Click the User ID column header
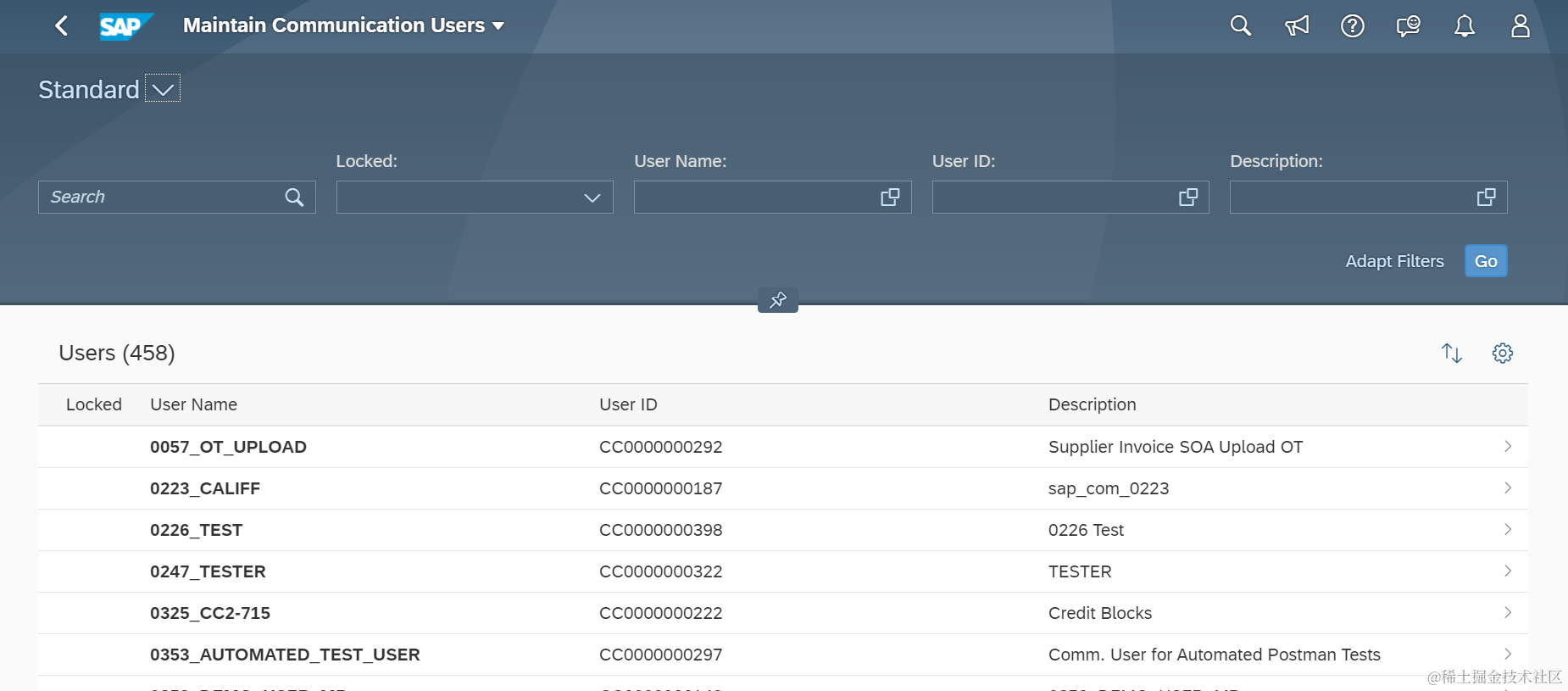 coord(628,404)
